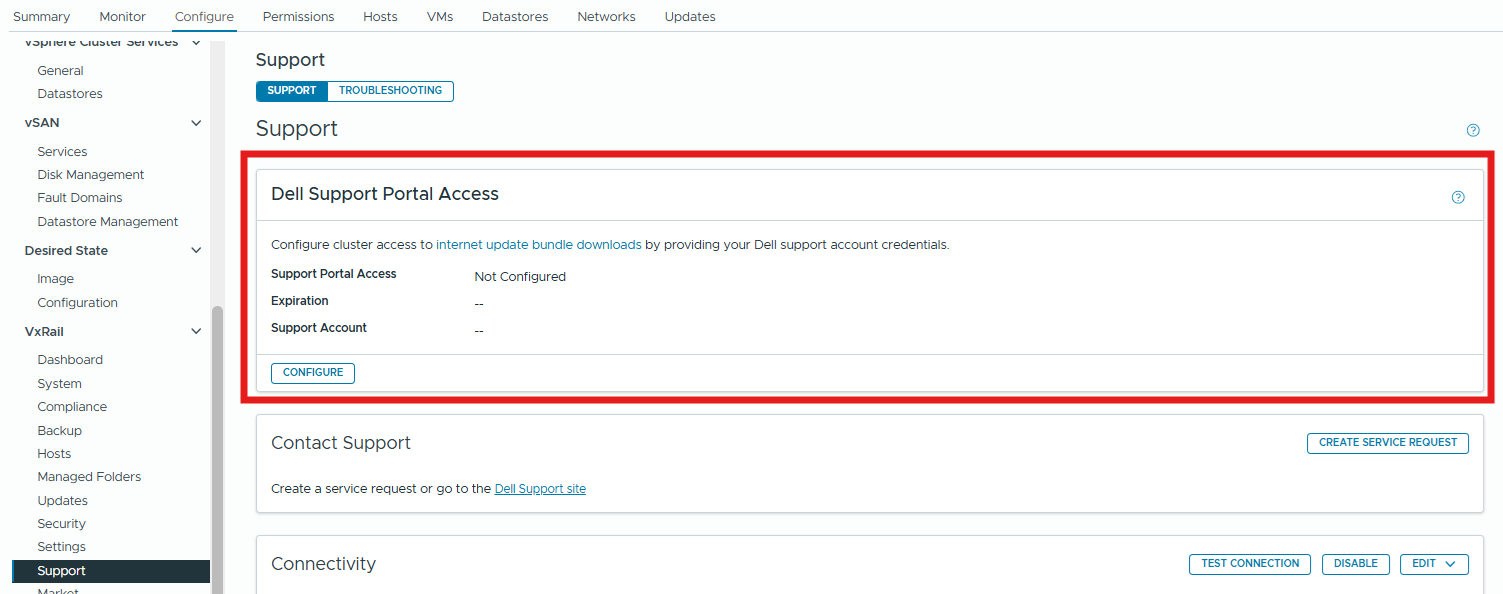The width and height of the screenshot is (1503, 594).
Task: Click the sidebar vertical scrollbar
Action: click(217, 450)
